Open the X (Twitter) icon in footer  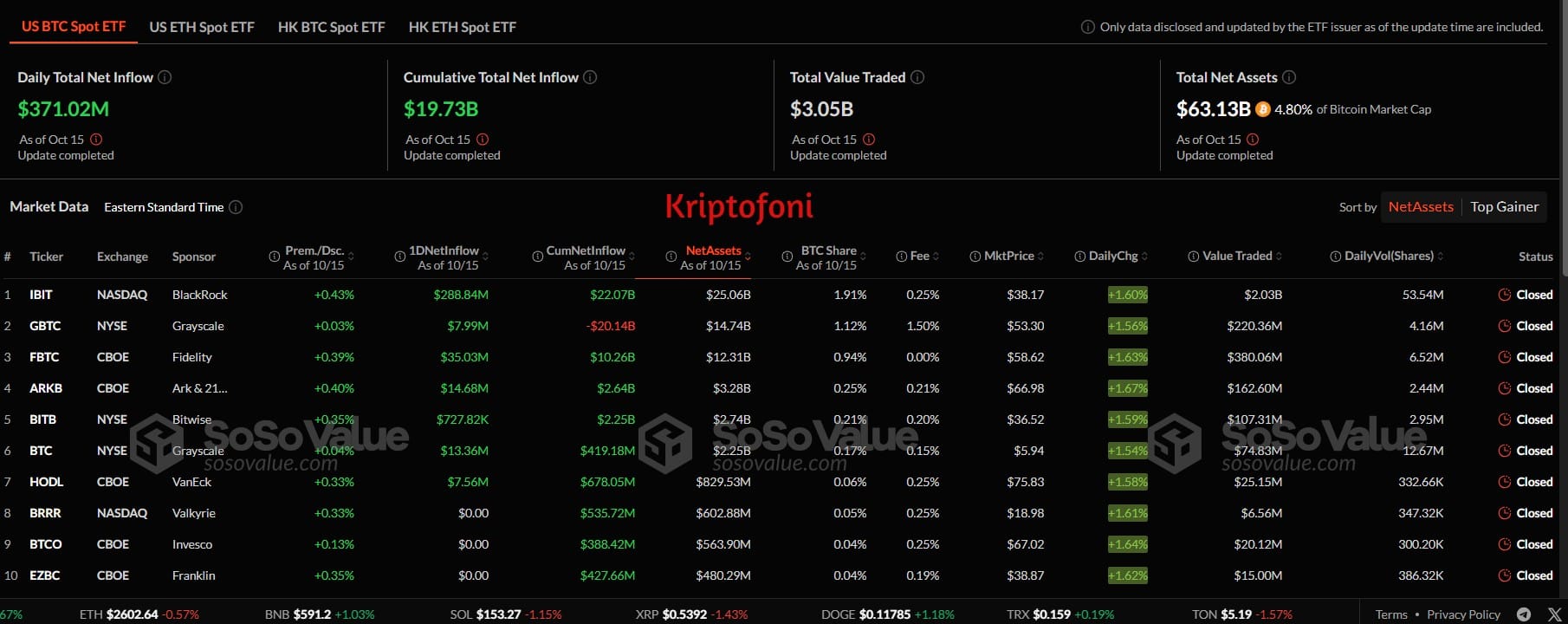1554,614
